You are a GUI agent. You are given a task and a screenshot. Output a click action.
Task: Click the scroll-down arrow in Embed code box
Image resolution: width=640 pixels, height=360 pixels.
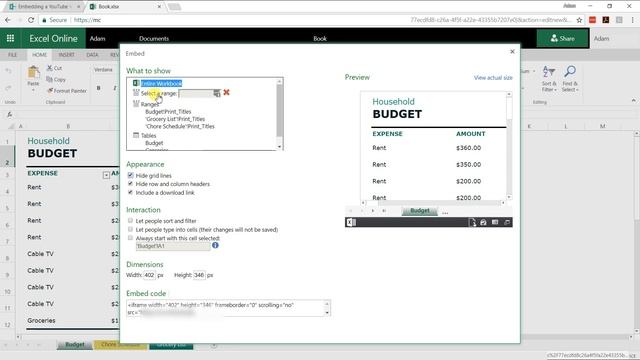point(327,313)
